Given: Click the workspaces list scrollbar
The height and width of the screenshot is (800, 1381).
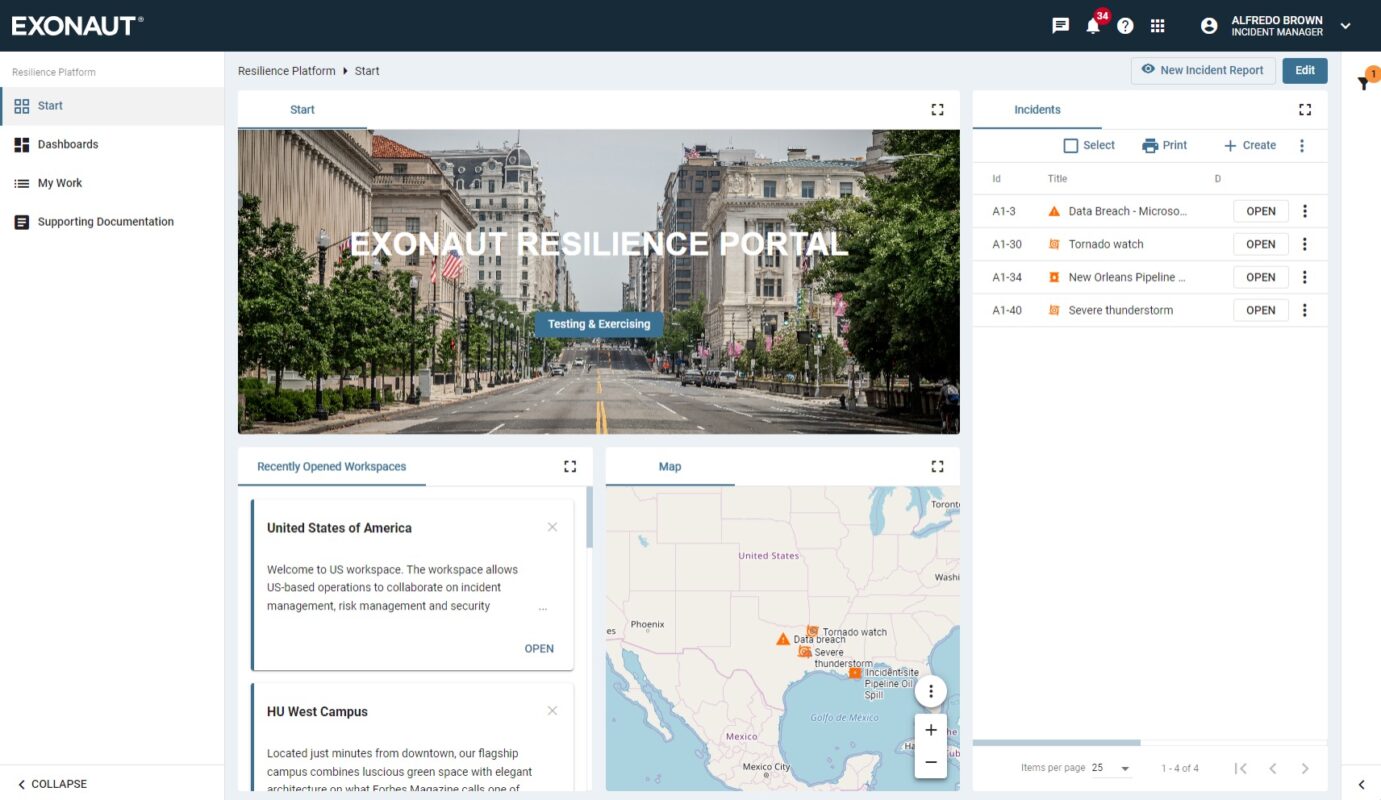Looking at the screenshot, I should 589,518.
